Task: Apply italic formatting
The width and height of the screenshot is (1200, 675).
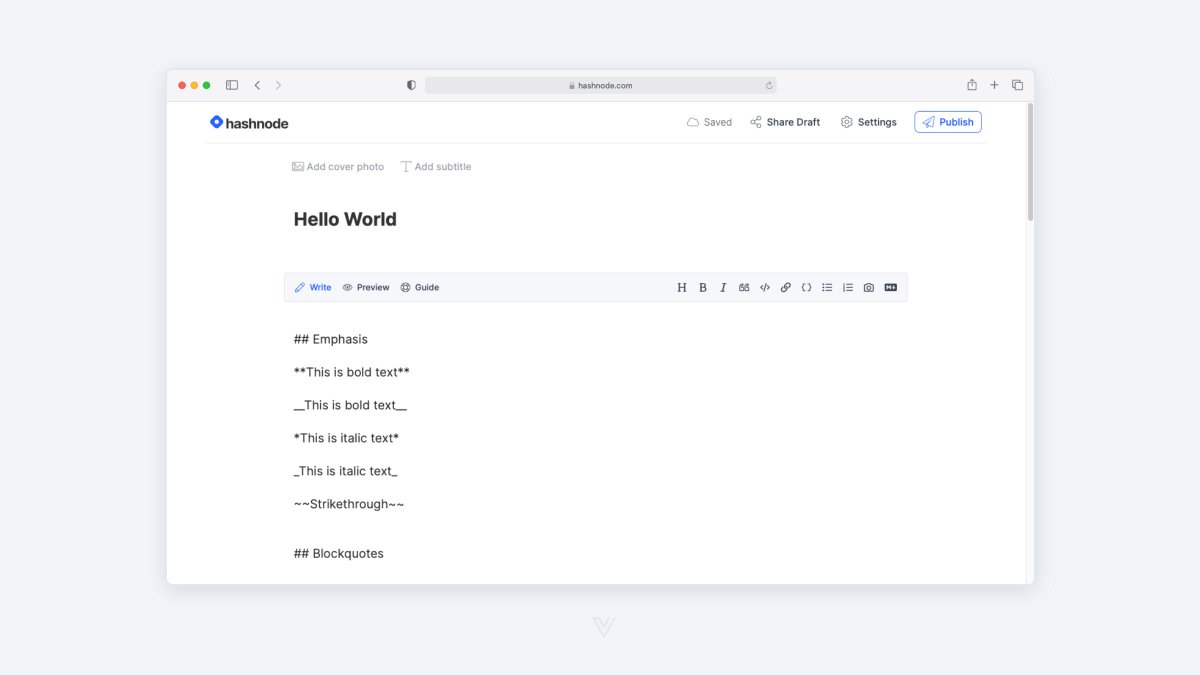Action: [x=723, y=287]
